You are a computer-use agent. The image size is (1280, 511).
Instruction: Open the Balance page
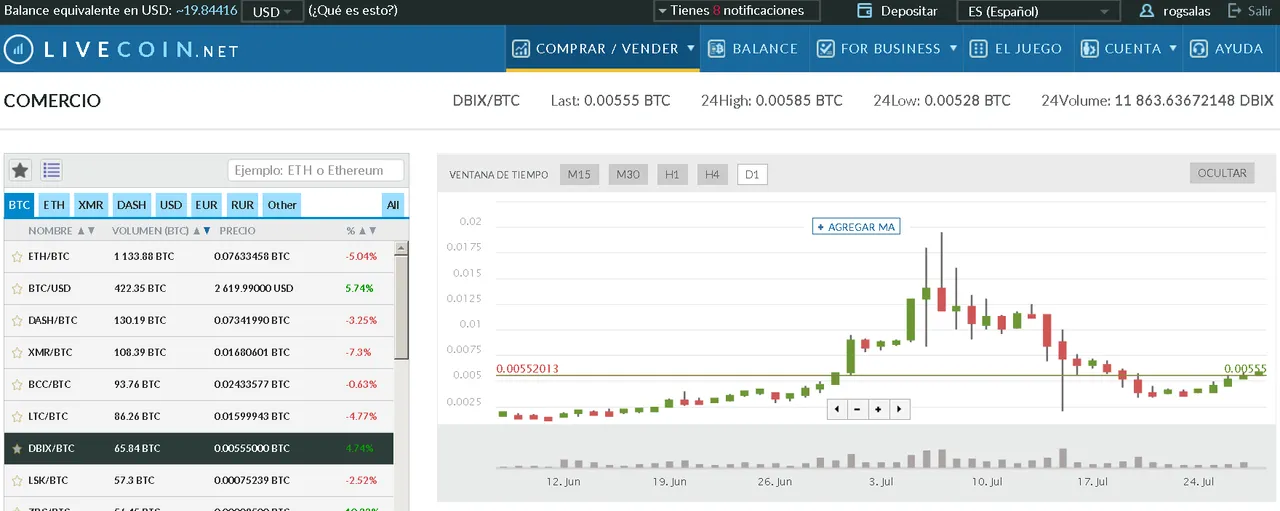pyautogui.click(x=752, y=48)
